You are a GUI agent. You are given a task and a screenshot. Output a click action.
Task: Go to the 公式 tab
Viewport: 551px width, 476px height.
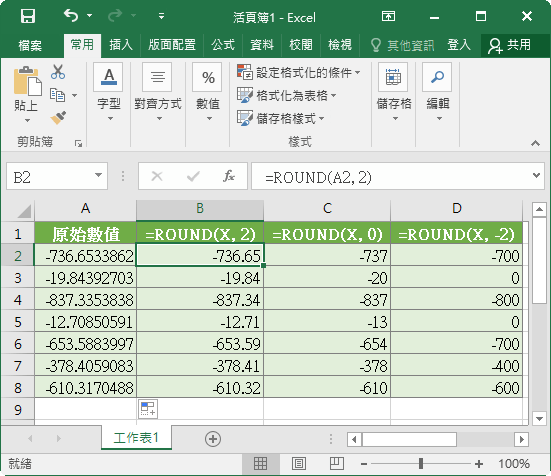coord(223,45)
